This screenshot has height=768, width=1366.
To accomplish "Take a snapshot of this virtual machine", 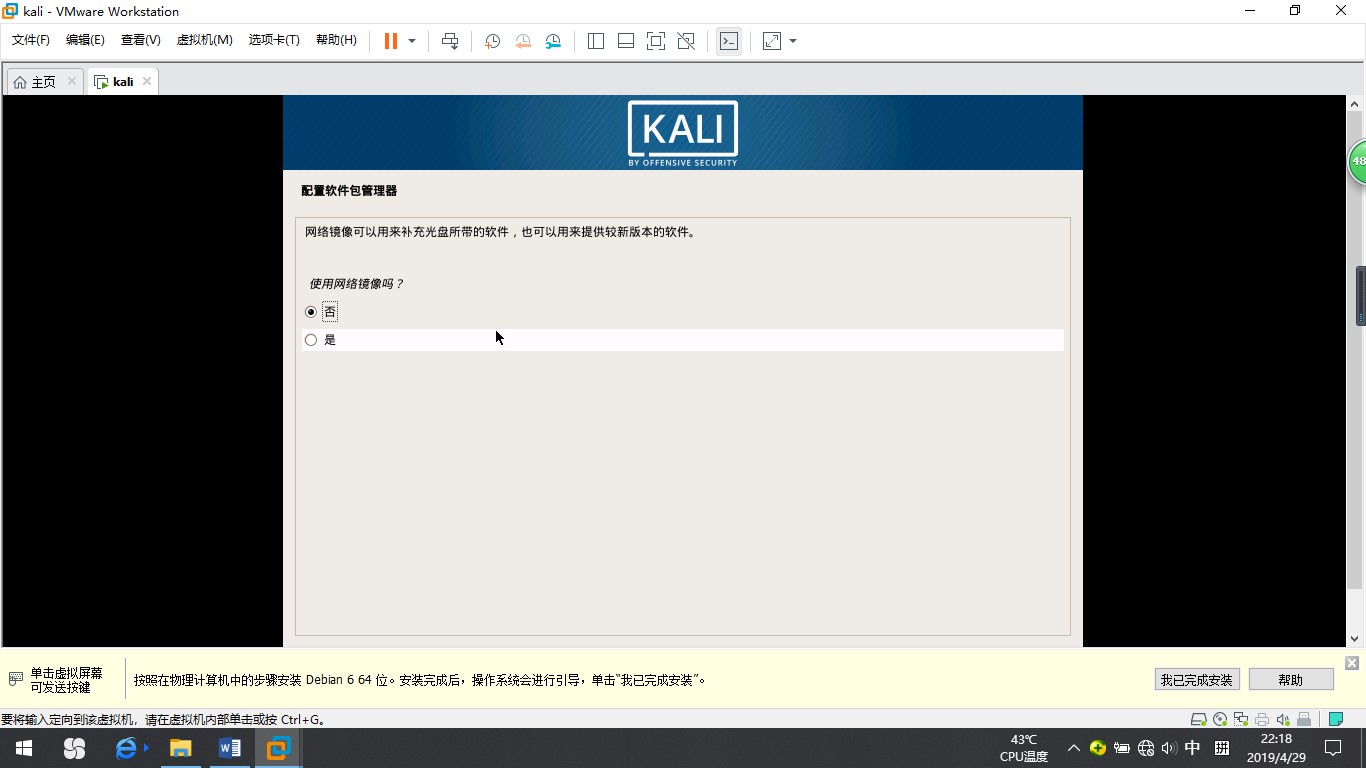I will (x=492, y=41).
